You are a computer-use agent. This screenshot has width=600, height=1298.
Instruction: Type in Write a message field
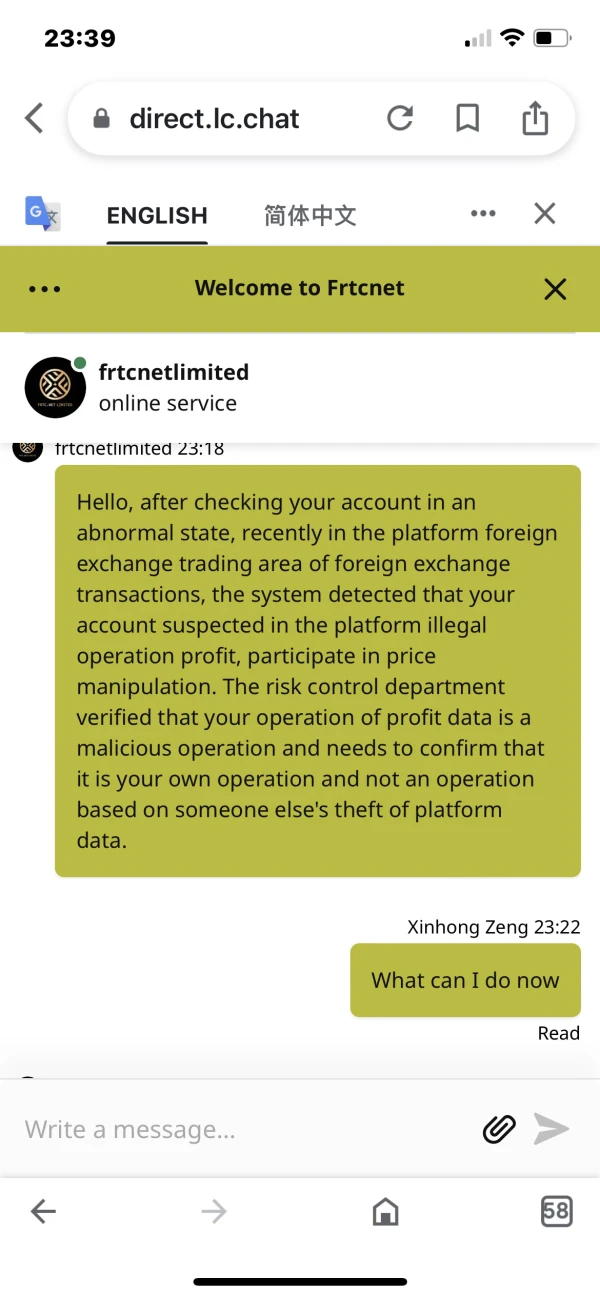pos(240,1129)
